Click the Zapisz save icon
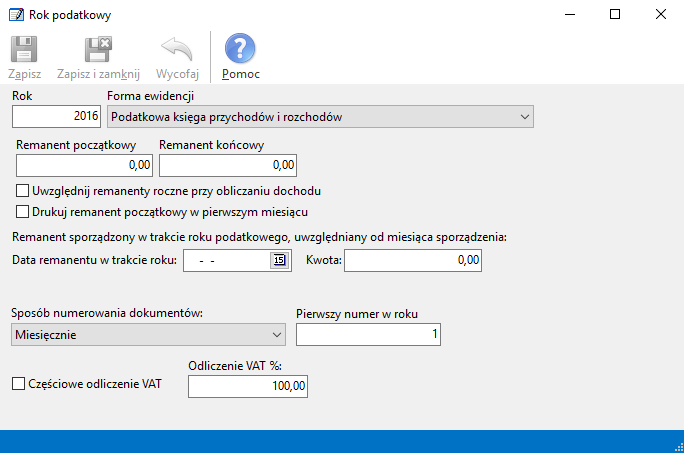The height and width of the screenshot is (453, 684). click(x=24, y=50)
